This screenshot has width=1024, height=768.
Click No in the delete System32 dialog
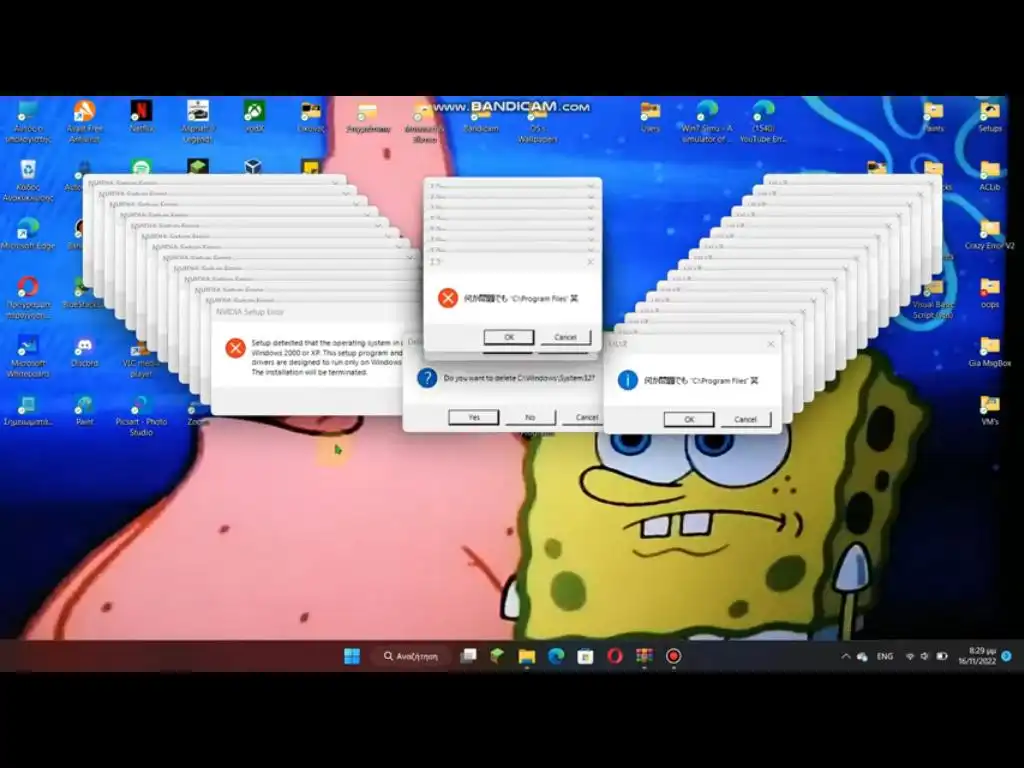[530, 417]
